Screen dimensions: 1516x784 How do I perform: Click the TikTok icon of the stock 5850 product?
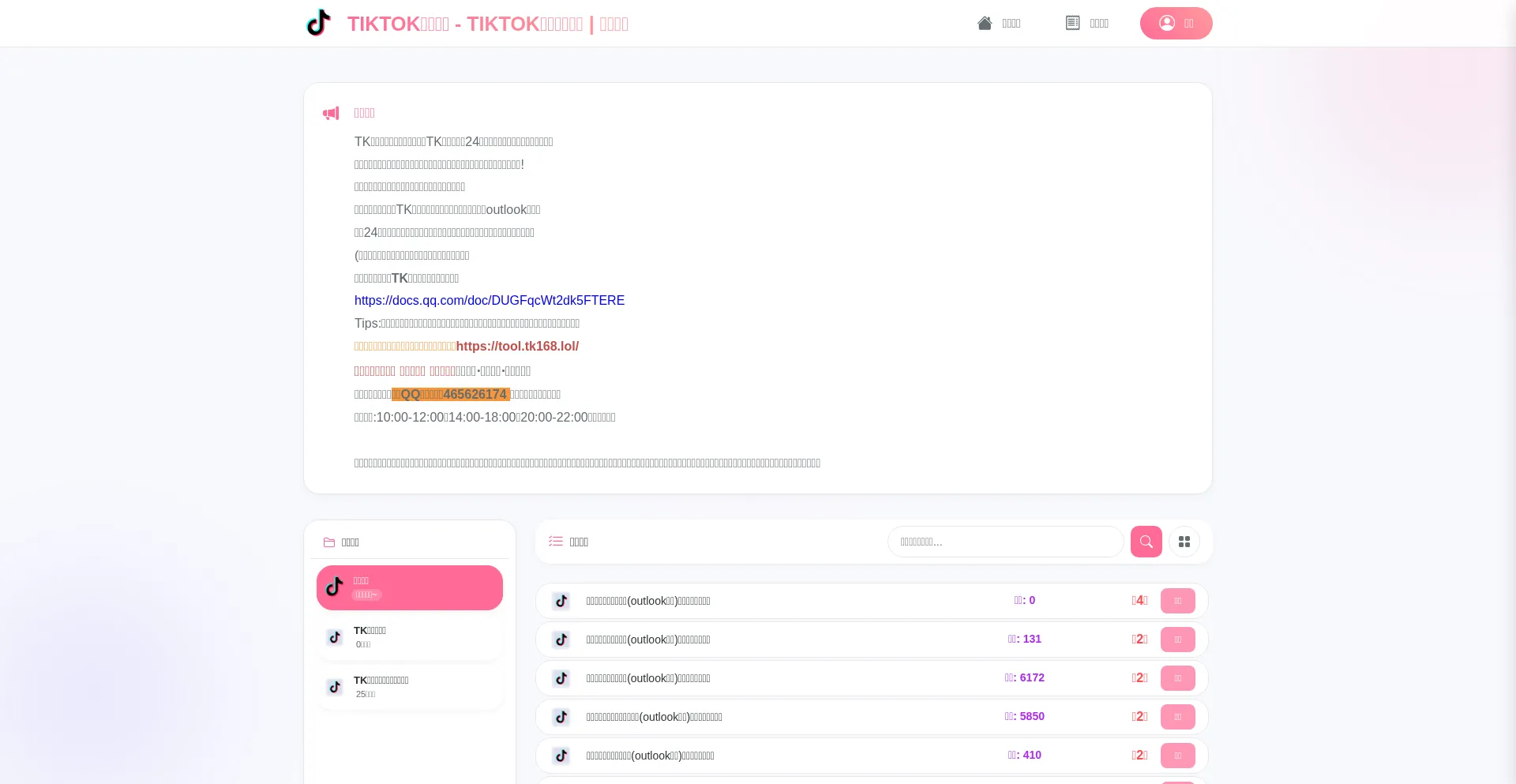tap(561, 717)
